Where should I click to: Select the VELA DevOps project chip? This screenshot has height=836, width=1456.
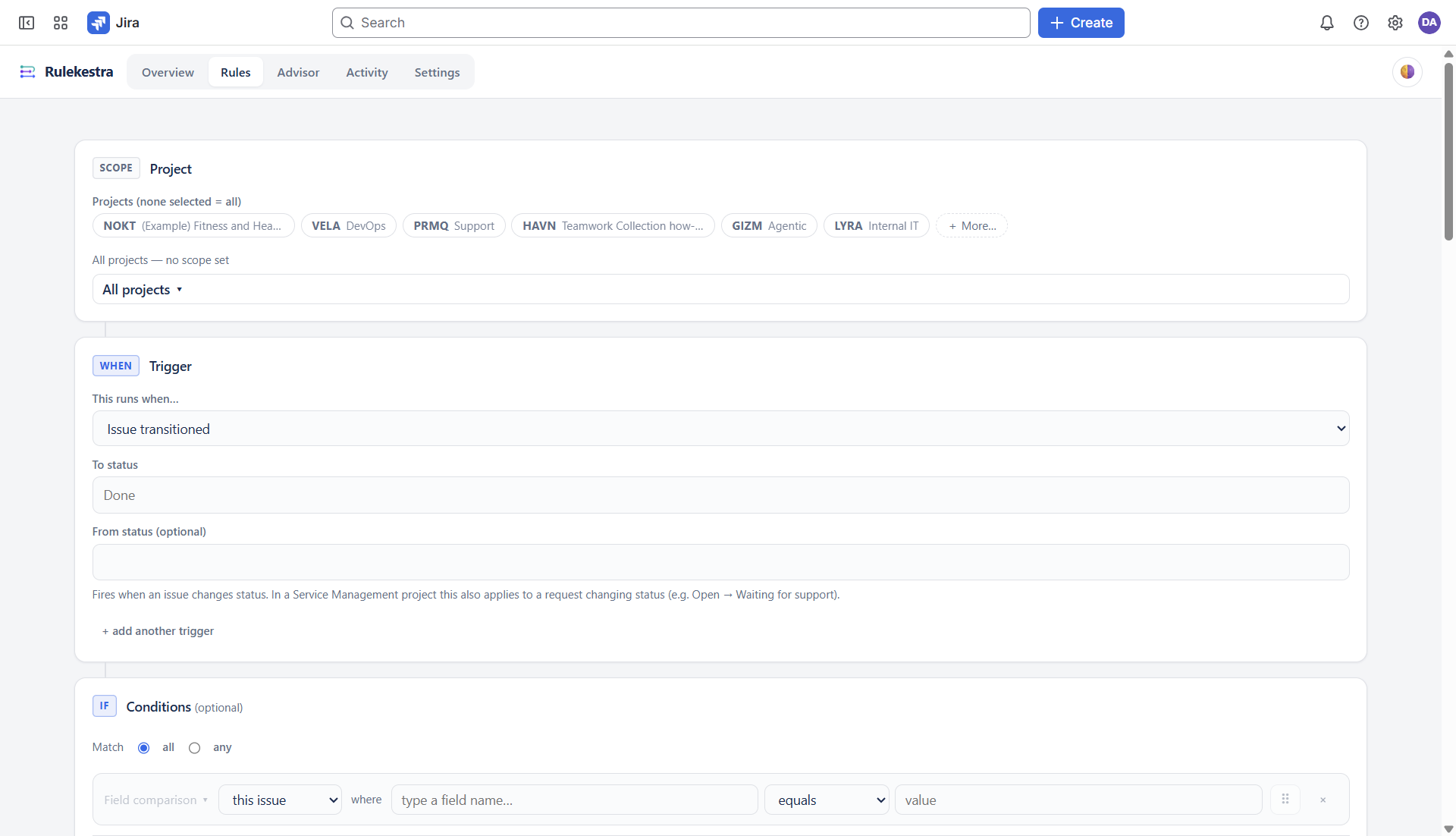click(349, 225)
